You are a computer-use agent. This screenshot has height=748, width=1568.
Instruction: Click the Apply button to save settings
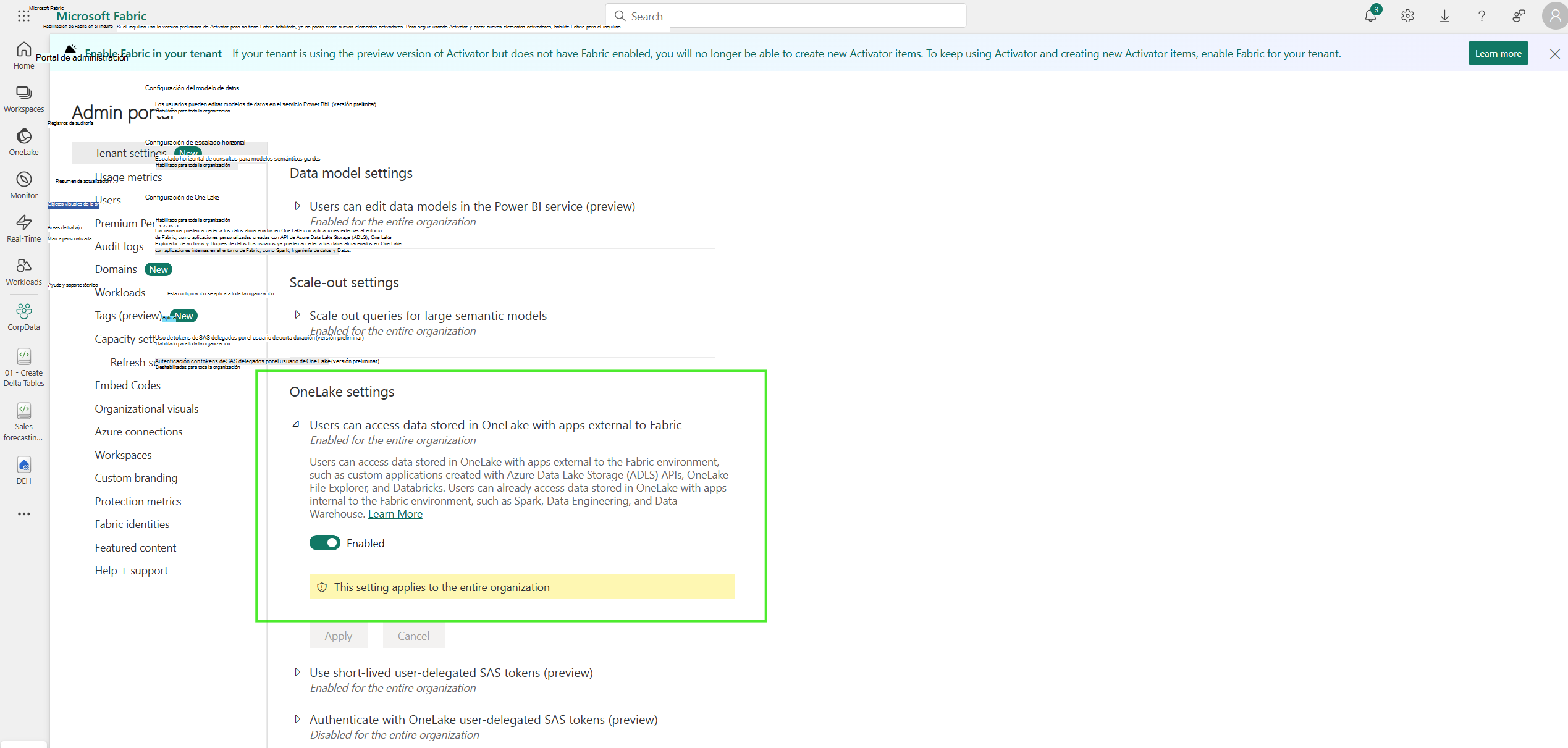(x=339, y=635)
